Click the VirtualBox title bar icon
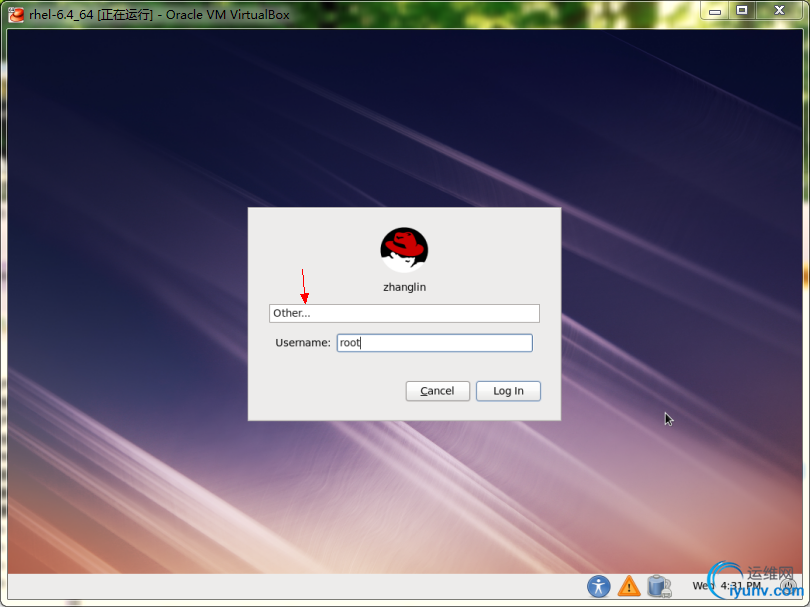This screenshot has height=607, width=810. tap(16, 14)
